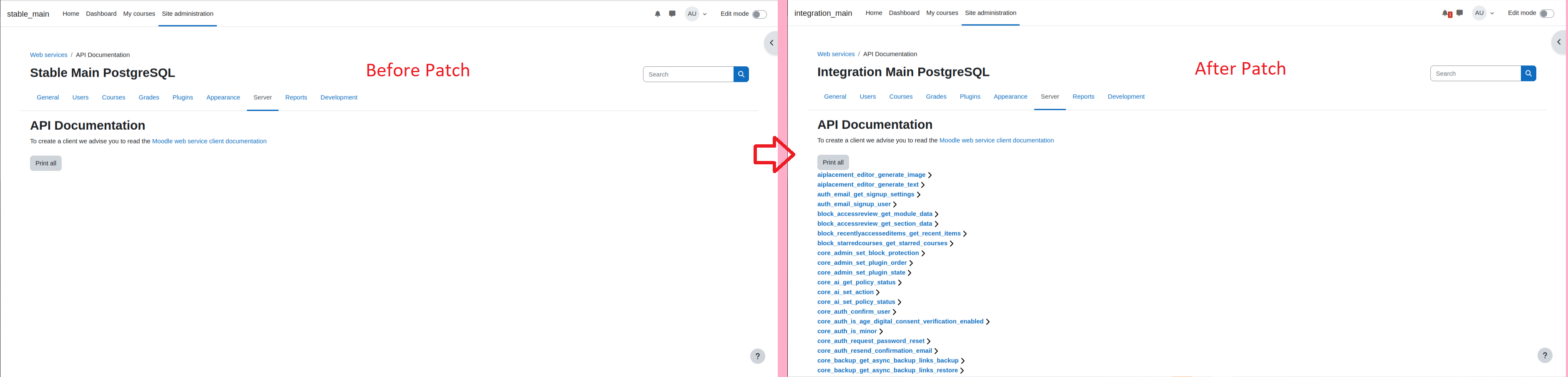Viewport: 1568px width, 377px height.
Task: Go to My courses in stable_main navbar
Action: [x=139, y=13]
